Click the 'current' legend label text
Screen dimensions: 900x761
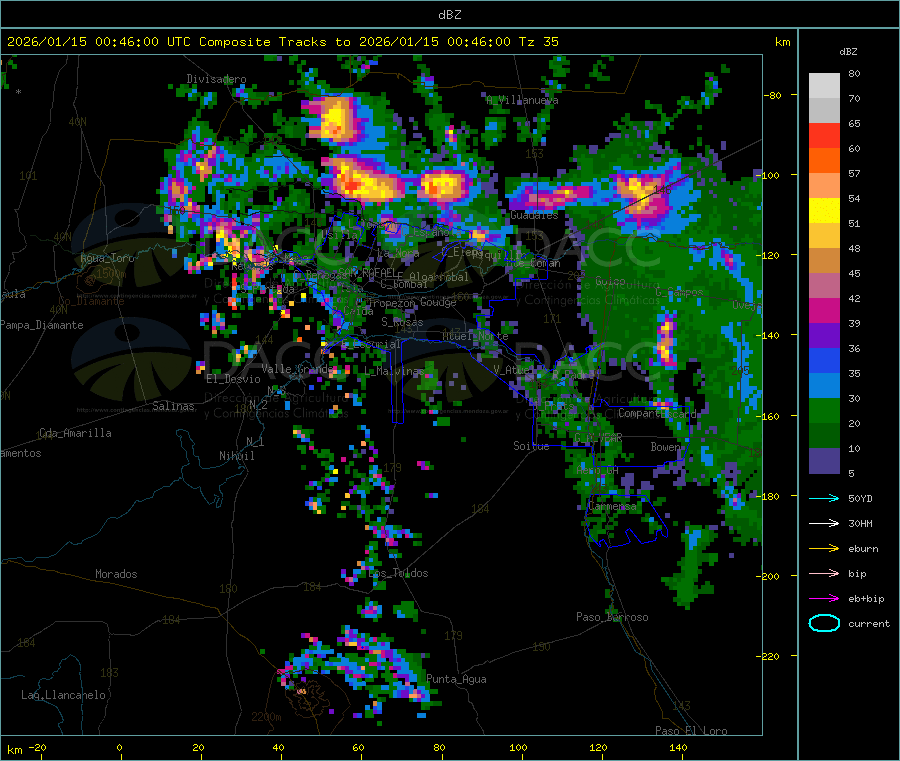(x=869, y=624)
